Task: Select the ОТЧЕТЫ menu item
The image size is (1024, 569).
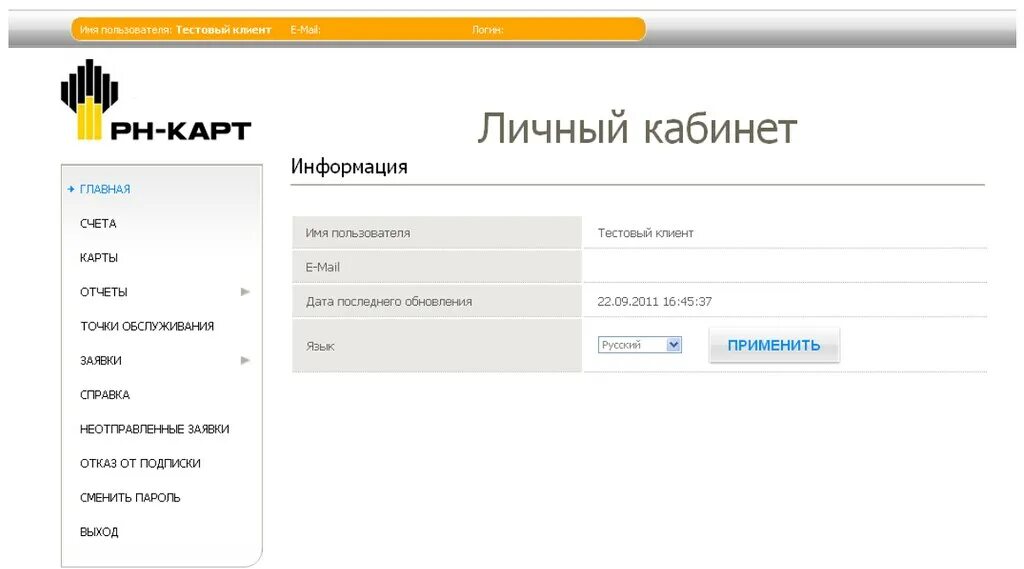Action: click(x=103, y=292)
